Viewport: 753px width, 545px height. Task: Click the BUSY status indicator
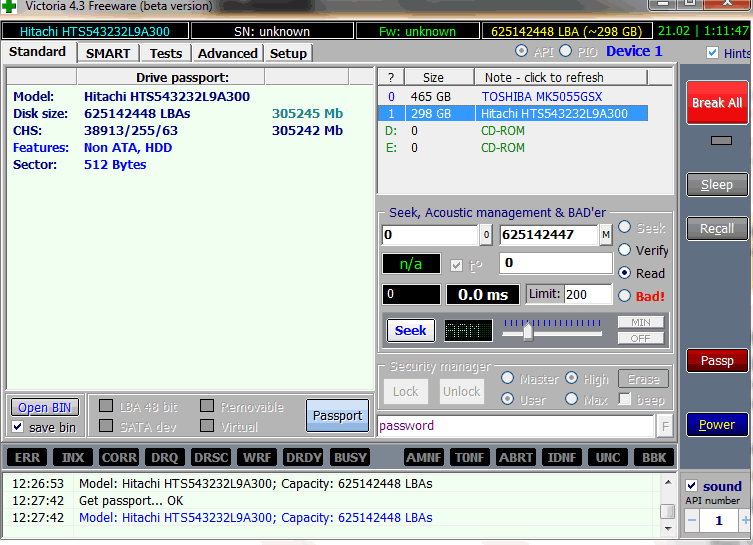point(350,458)
